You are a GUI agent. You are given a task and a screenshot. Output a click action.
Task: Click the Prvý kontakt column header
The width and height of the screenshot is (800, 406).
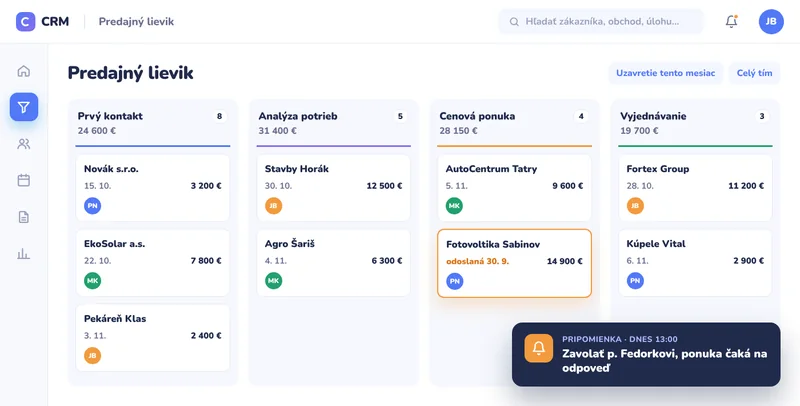click(x=110, y=116)
